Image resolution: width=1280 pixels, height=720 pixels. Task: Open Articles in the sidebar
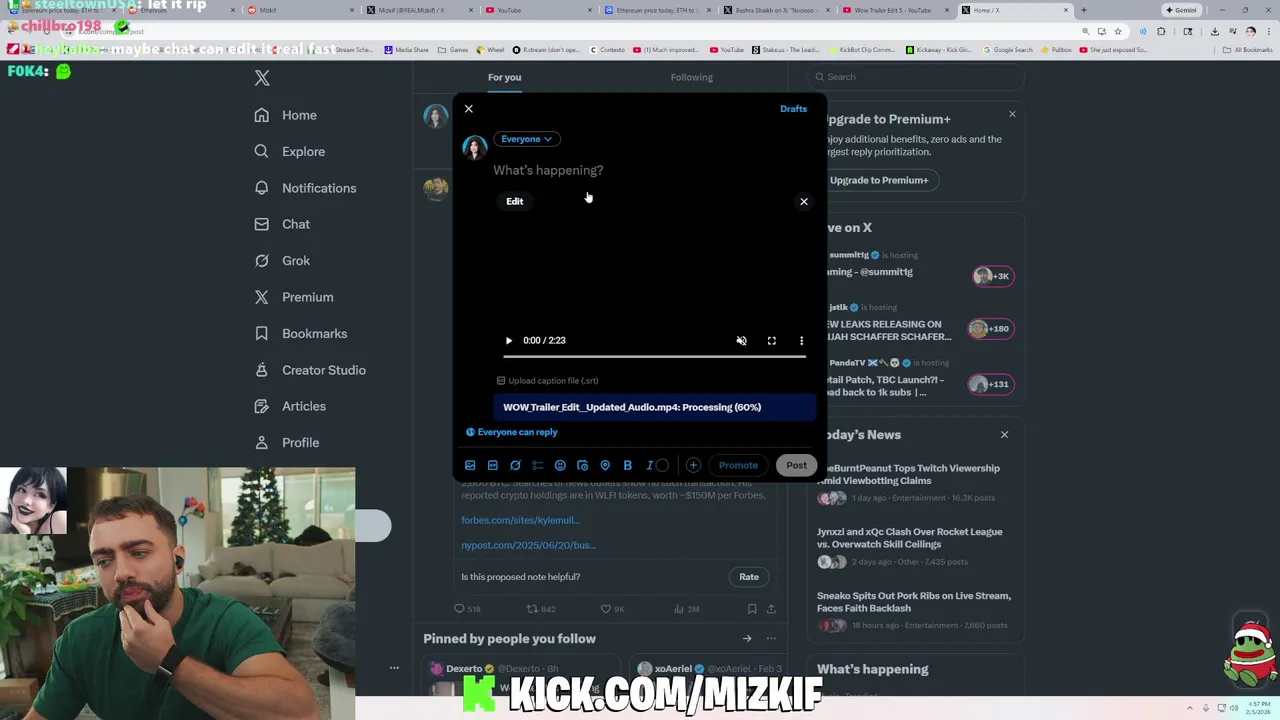click(290, 406)
